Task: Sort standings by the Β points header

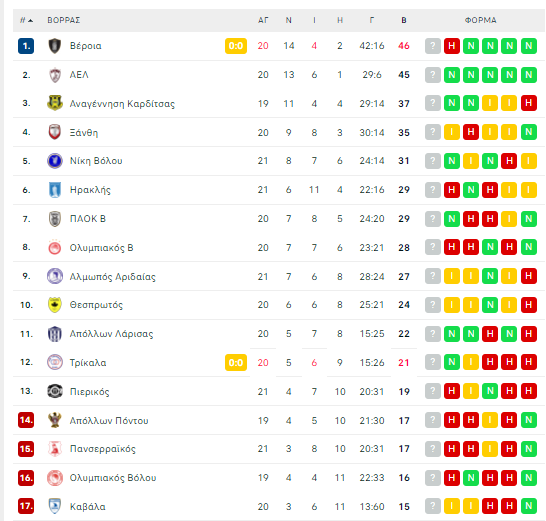Action: tap(404, 21)
